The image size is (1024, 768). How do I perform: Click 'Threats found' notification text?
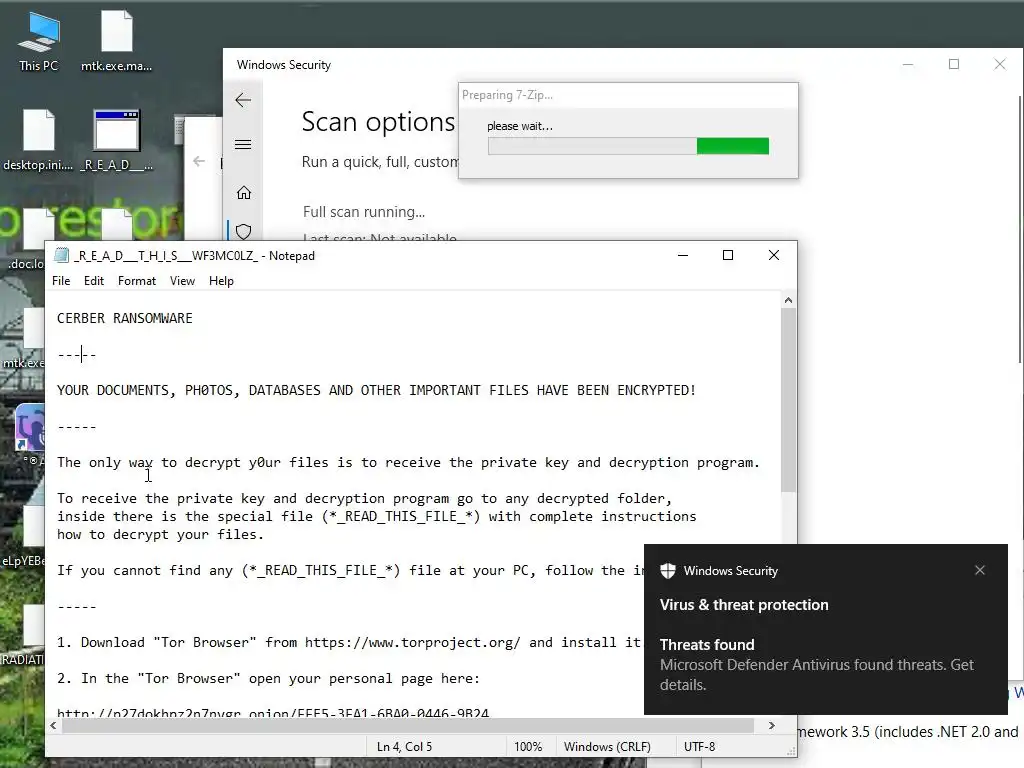[707, 645]
